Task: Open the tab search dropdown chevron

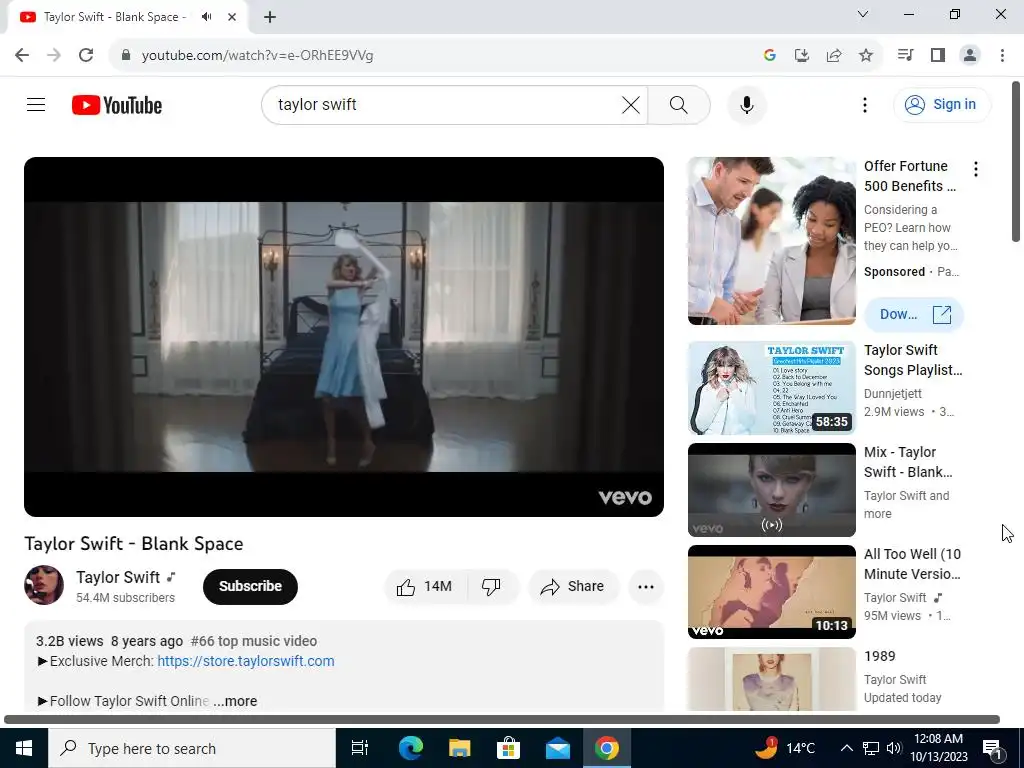Action: (x=863, y=14)
